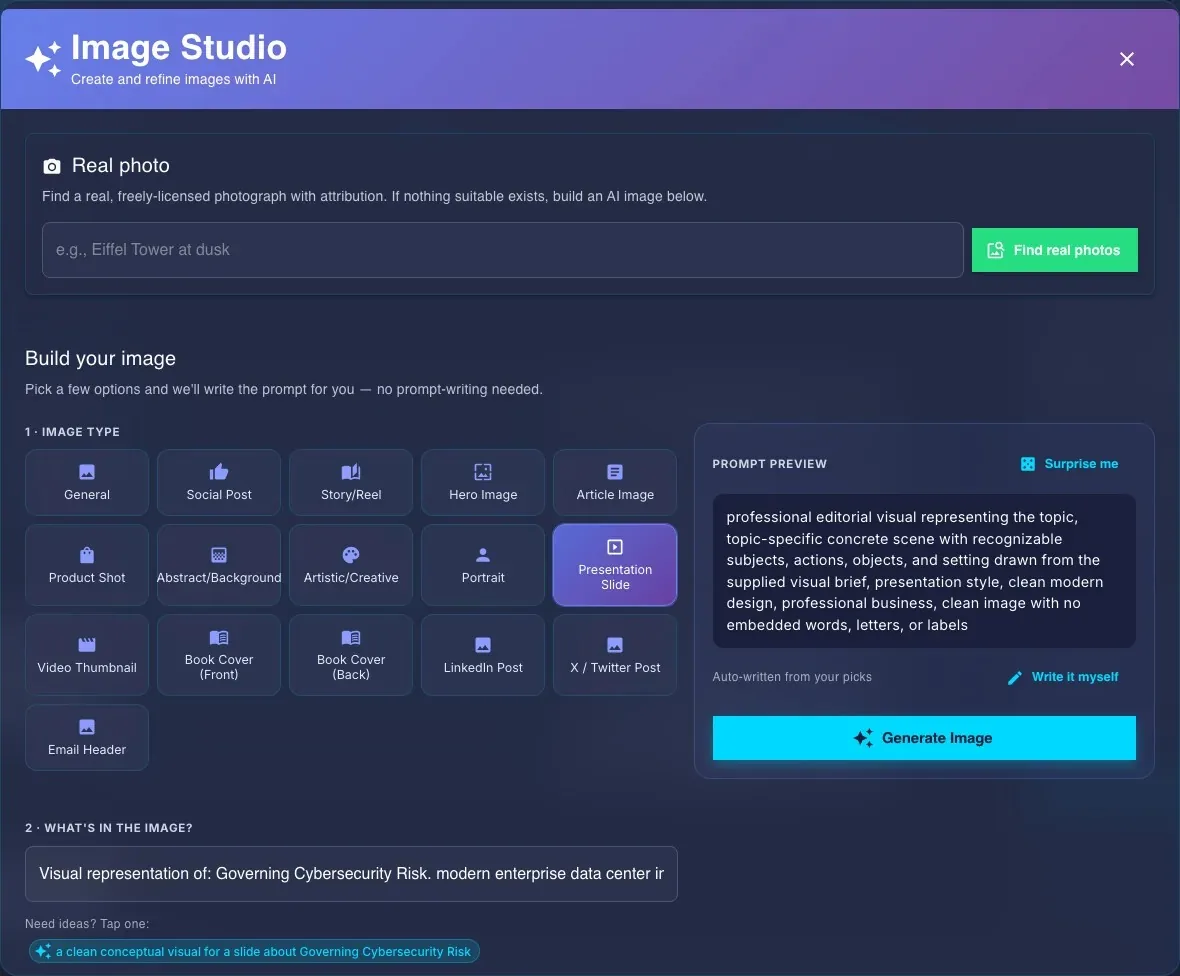
Task: Click the sparkle icon on Generate Image
Action: point(863,738)
